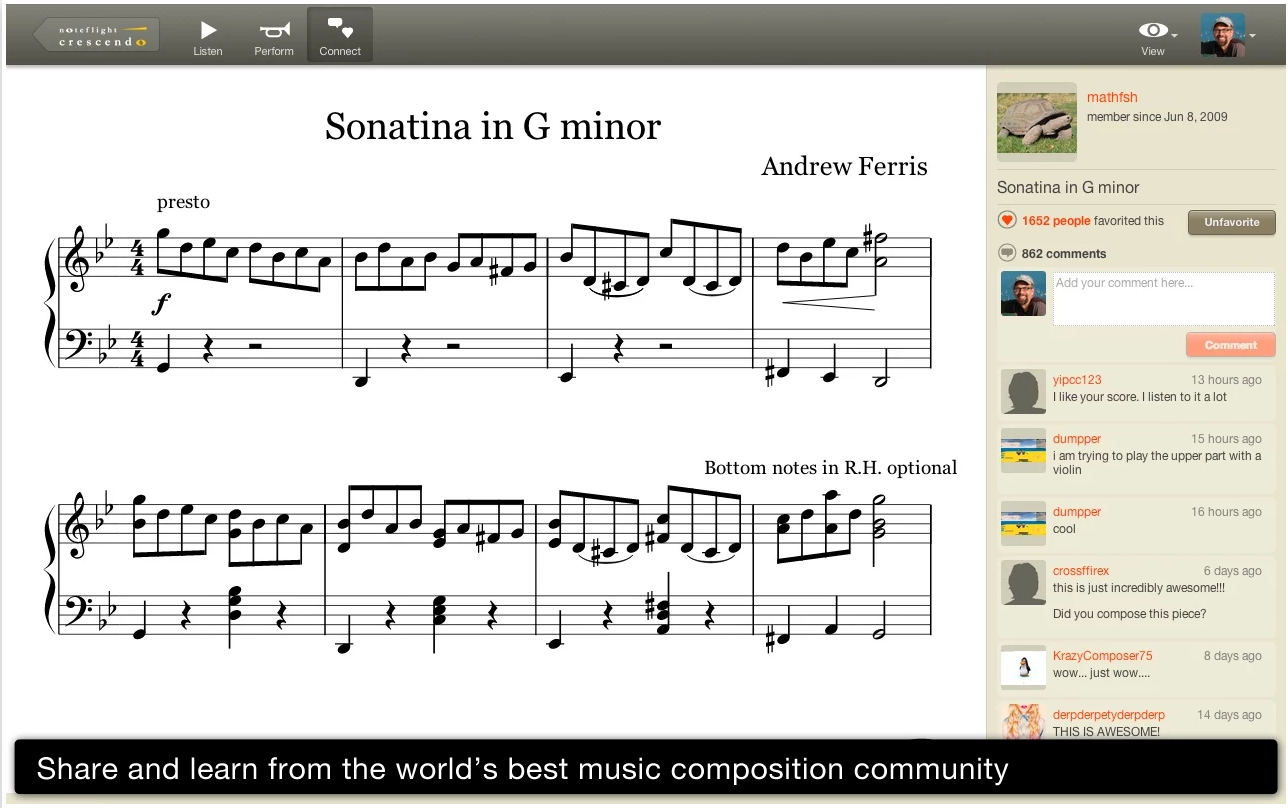Click yipcc123 silhouette avatar
The height and width of the screenshot is (808, 1288).
click(1023, 391)
